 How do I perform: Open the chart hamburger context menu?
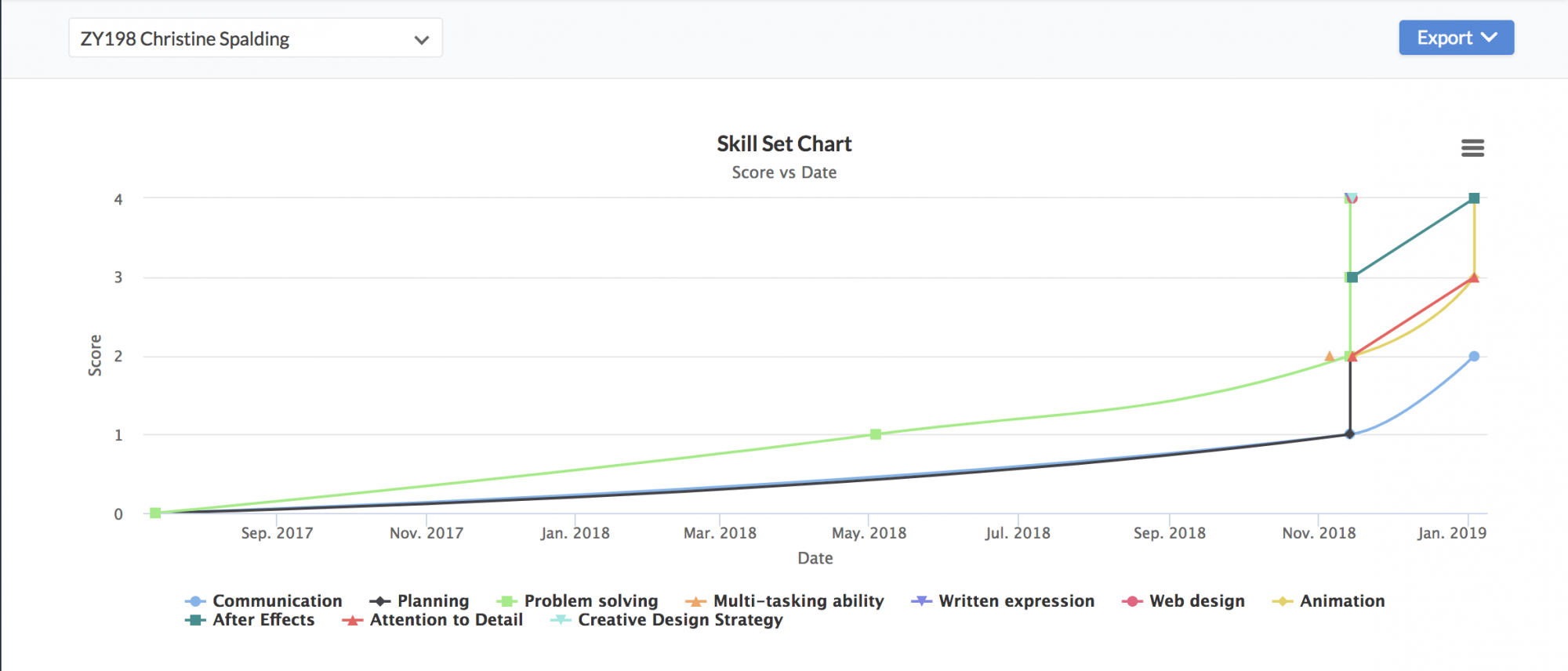point(1472,148)
